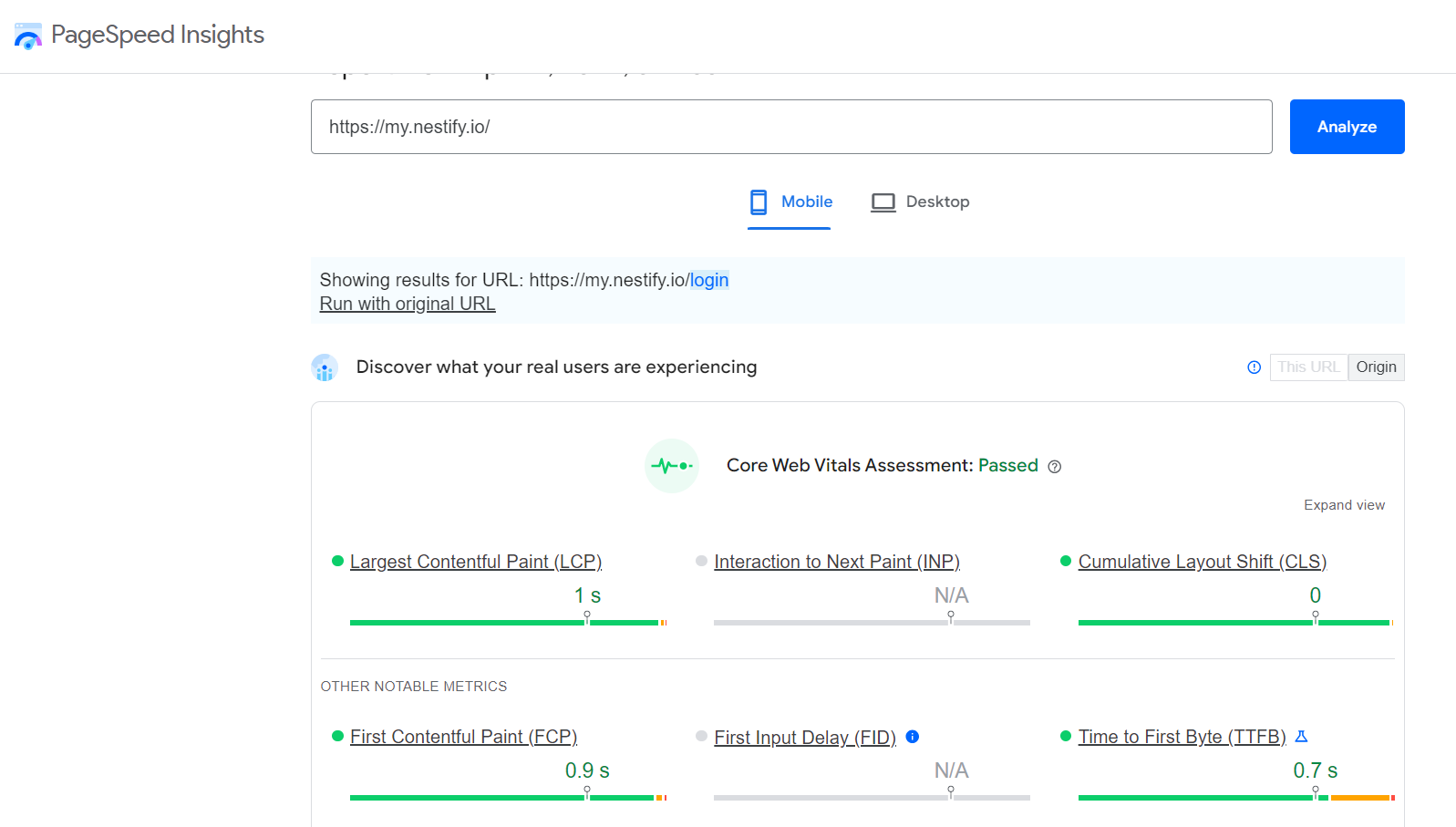
Task: Open the PageSpeed Insights home title
Action: point(158,35)
